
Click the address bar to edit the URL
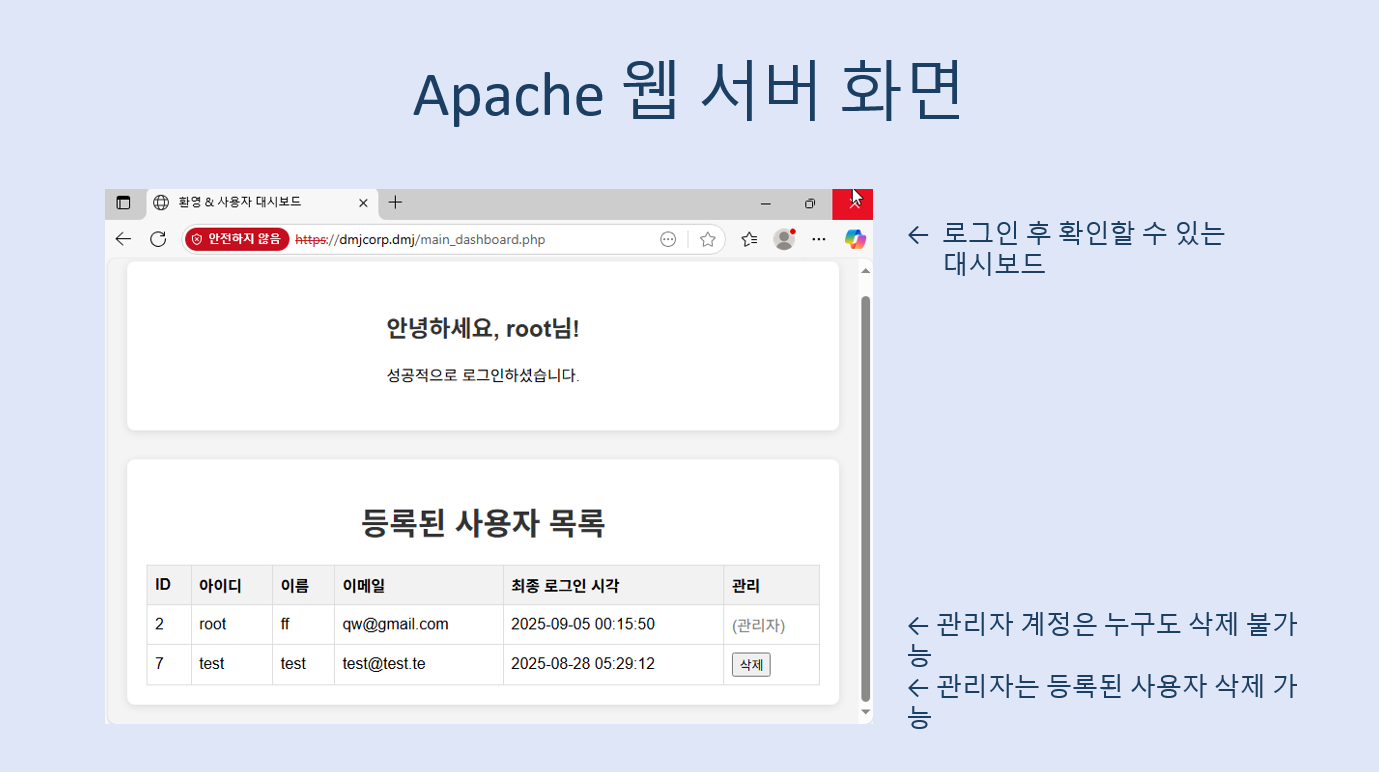[450, 239]
